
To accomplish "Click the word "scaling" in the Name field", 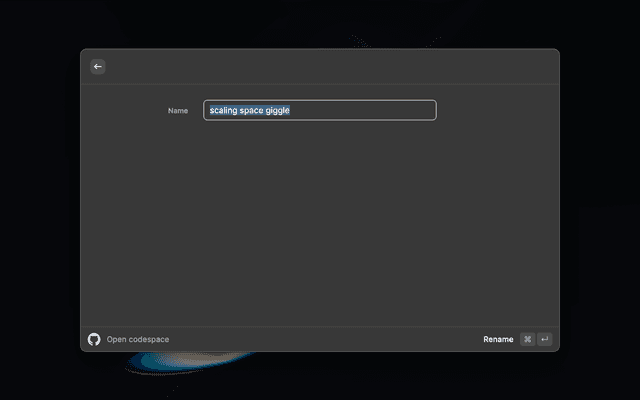I will (223, 110).
